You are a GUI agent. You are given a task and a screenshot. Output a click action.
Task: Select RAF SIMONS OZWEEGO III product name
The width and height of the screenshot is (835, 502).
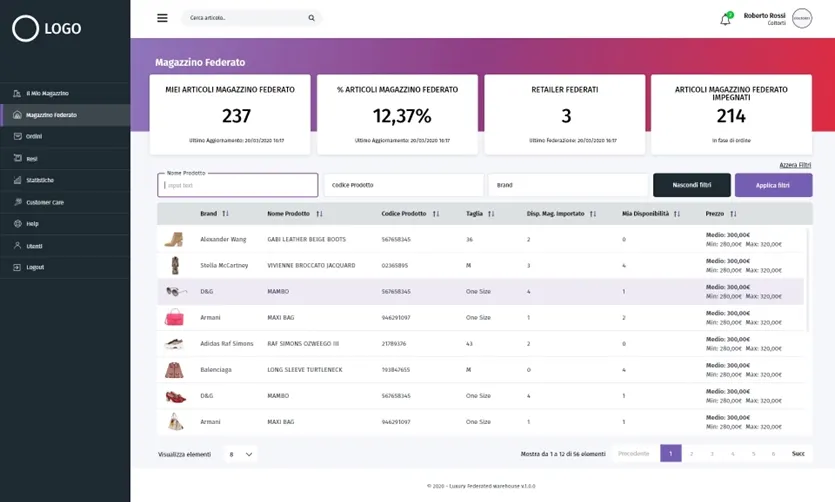303,344
